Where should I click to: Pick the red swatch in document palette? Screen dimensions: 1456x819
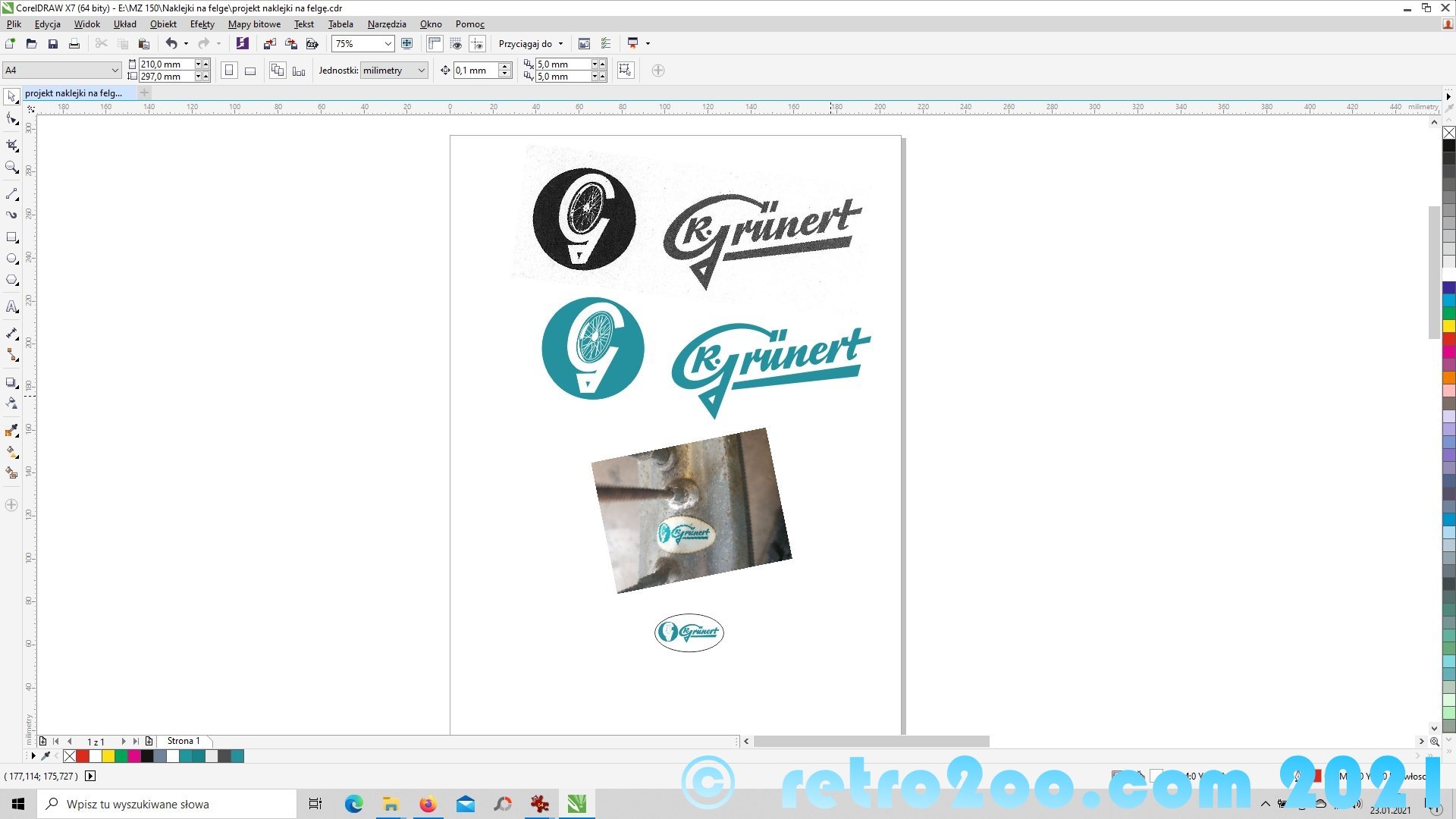83,756
